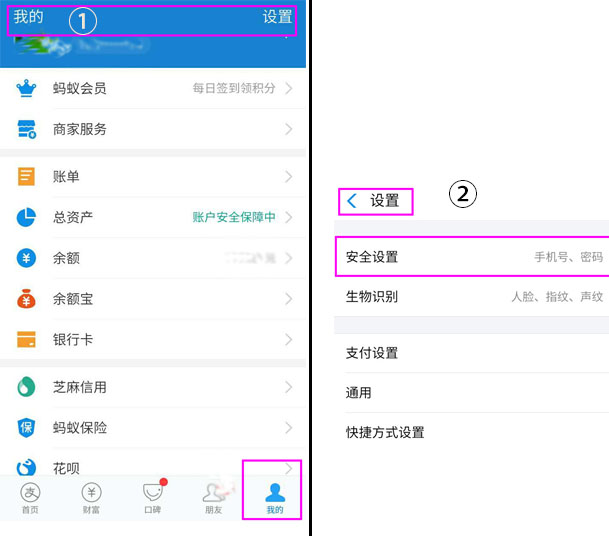
Task: Expand the 芝麻信用 row chevron
Action: 289,387
